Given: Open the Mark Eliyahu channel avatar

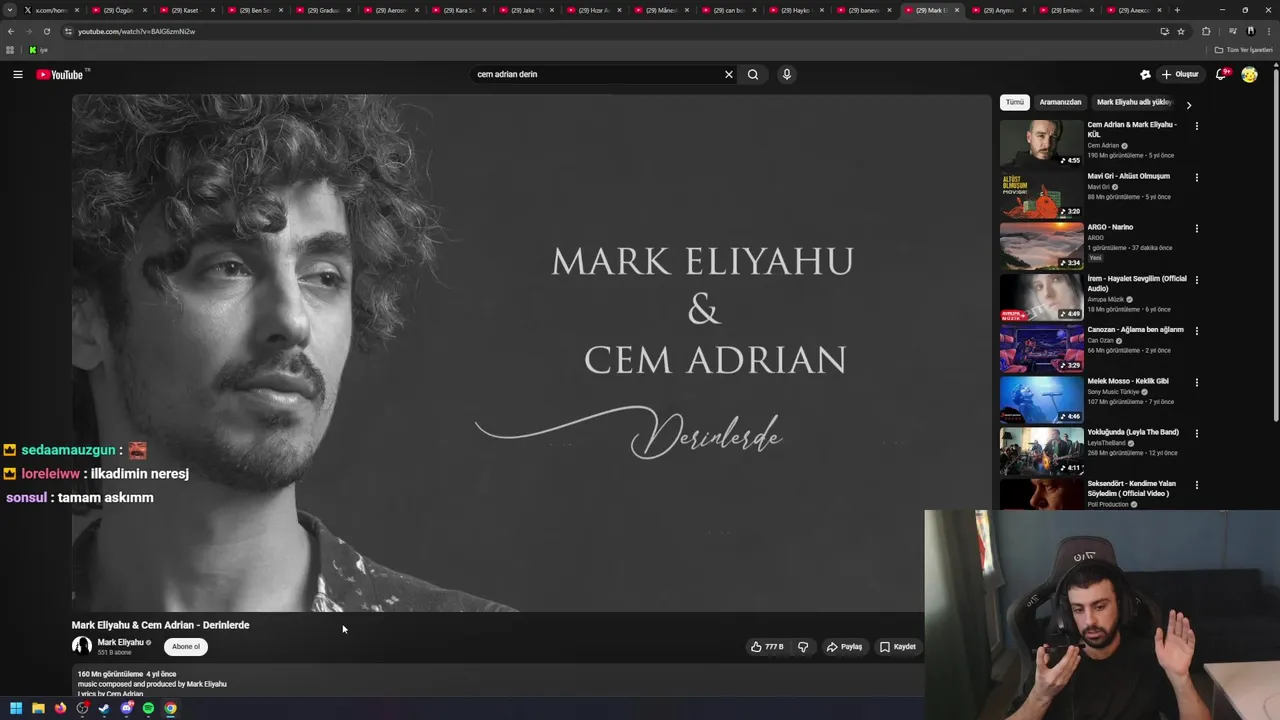Looking at the screenshot, I should pyautogui.click(x=82, y=646).
